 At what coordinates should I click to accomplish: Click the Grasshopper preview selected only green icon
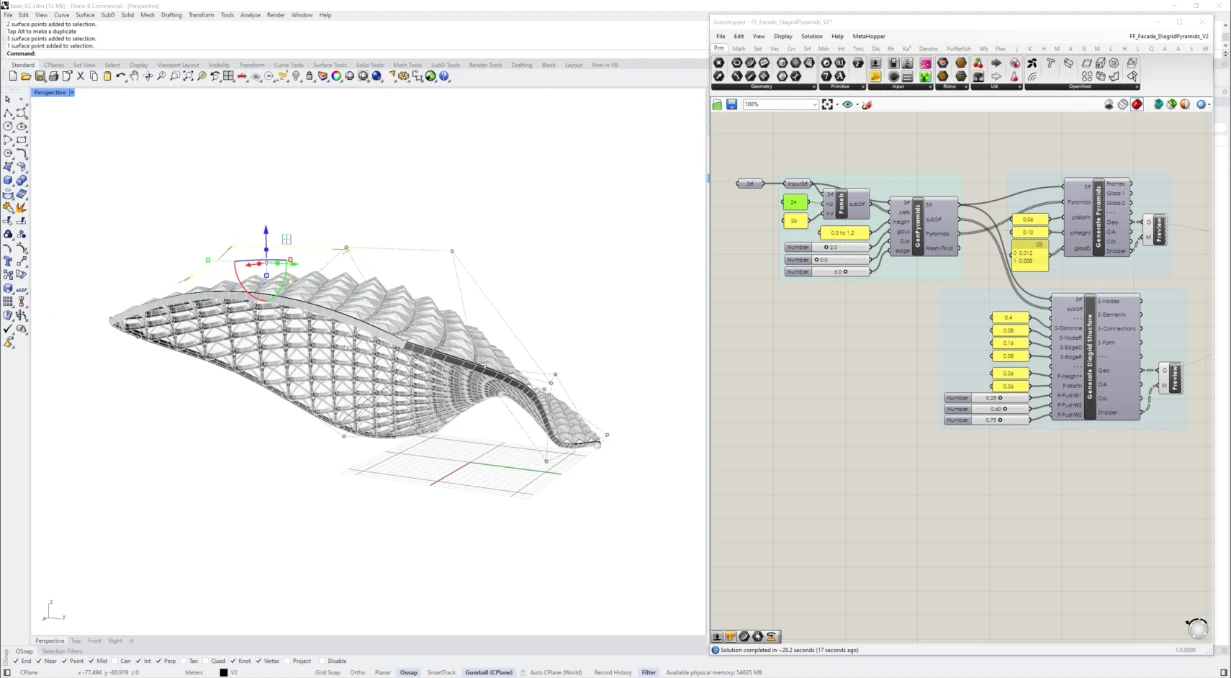(x=1172, y=104)
